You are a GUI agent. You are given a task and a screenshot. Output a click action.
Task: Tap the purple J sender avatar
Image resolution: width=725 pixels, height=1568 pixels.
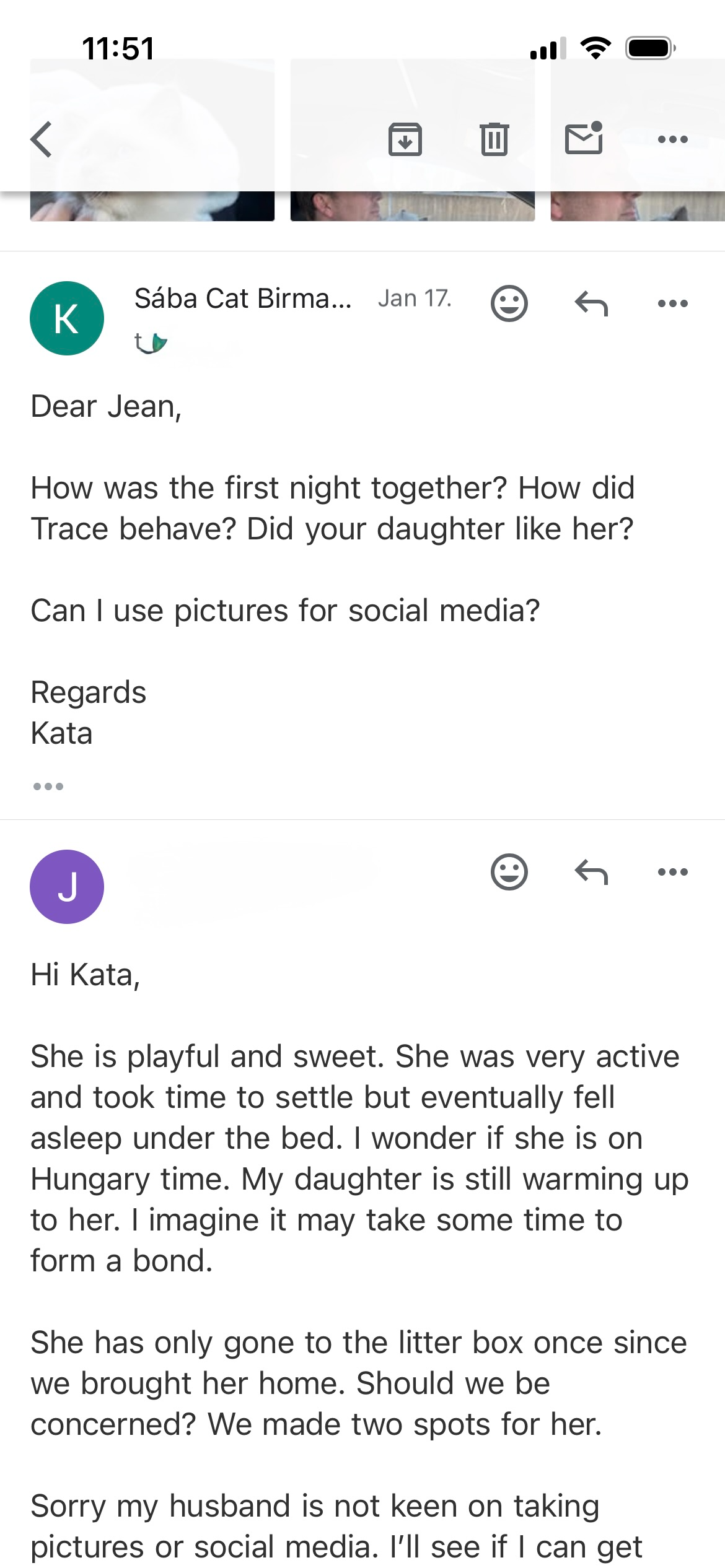(67, 887)
